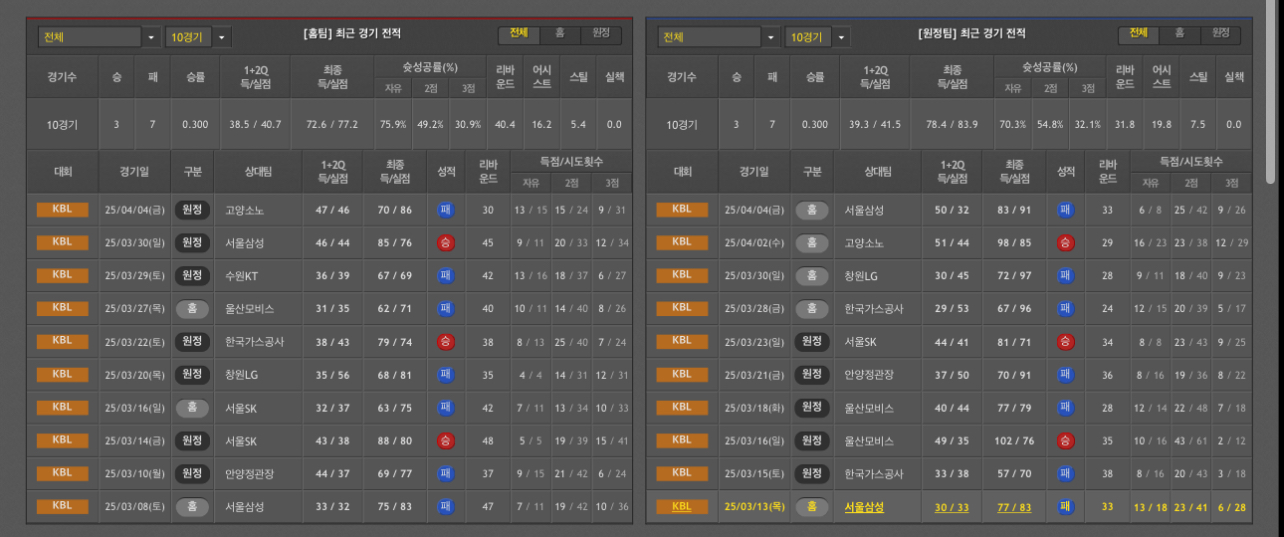Click the highlighted 77 / 83 final score link
Image resolution: width=1284 pixels, height=537 pixels.
tap(1012, 507)
